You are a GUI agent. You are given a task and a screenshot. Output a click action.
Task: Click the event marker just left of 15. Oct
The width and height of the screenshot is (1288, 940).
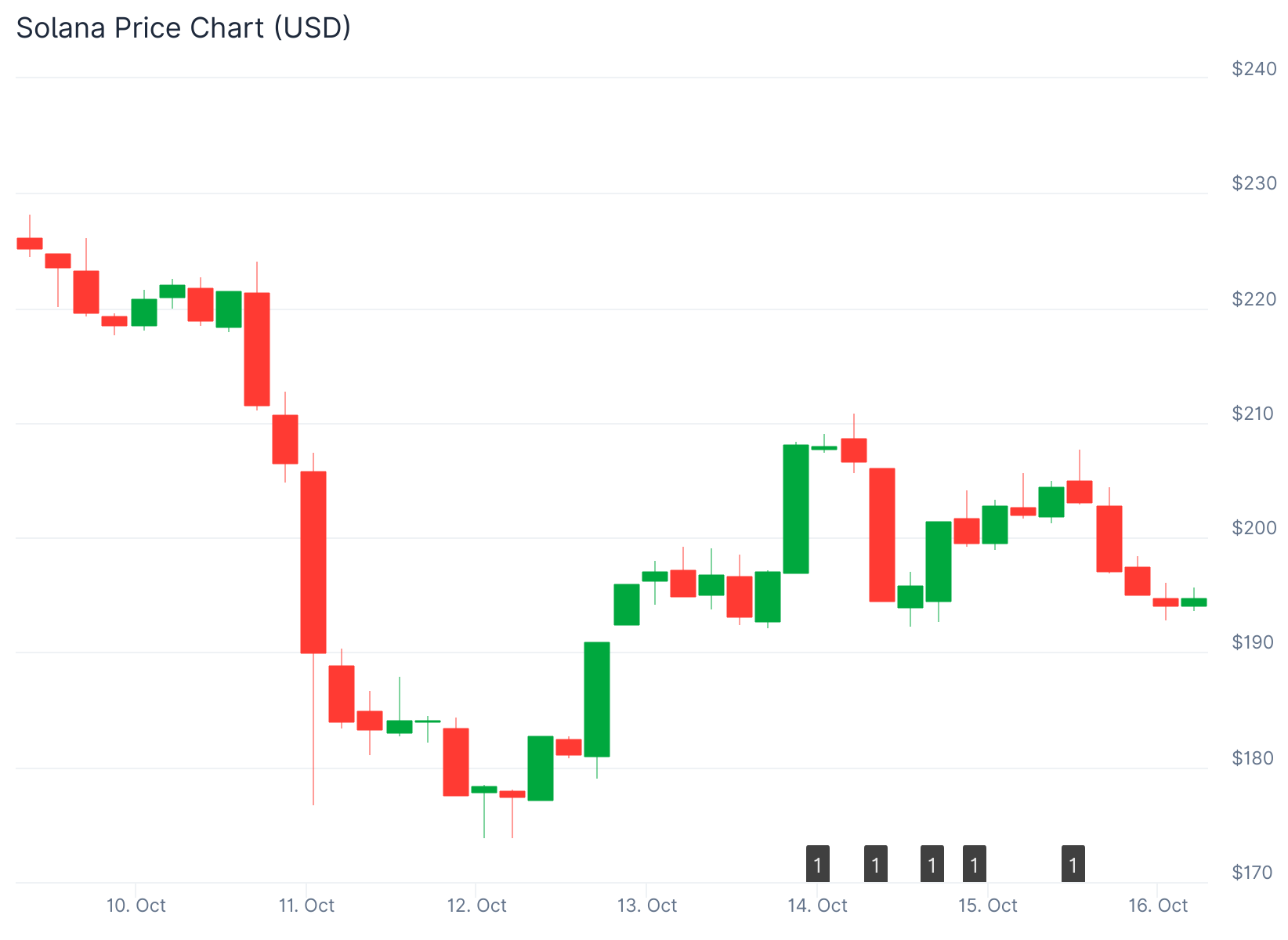(x=974, y=864)
